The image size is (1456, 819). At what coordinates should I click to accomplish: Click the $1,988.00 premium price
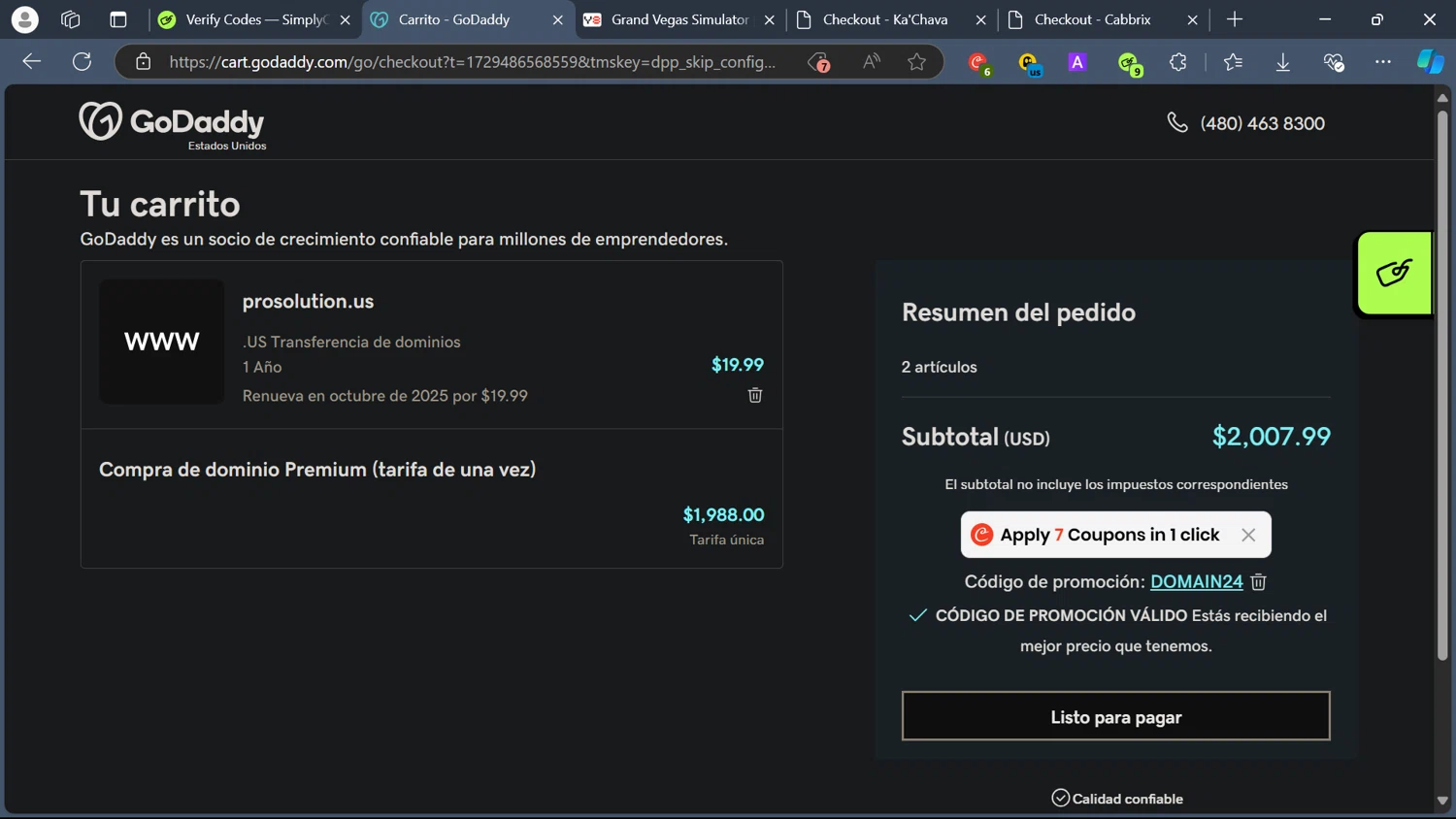click(723, 515)
